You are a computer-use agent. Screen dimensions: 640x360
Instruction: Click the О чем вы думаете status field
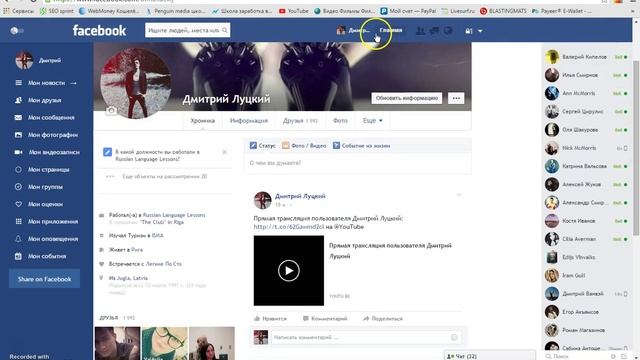pyautogui.click(x=358, y=163)
